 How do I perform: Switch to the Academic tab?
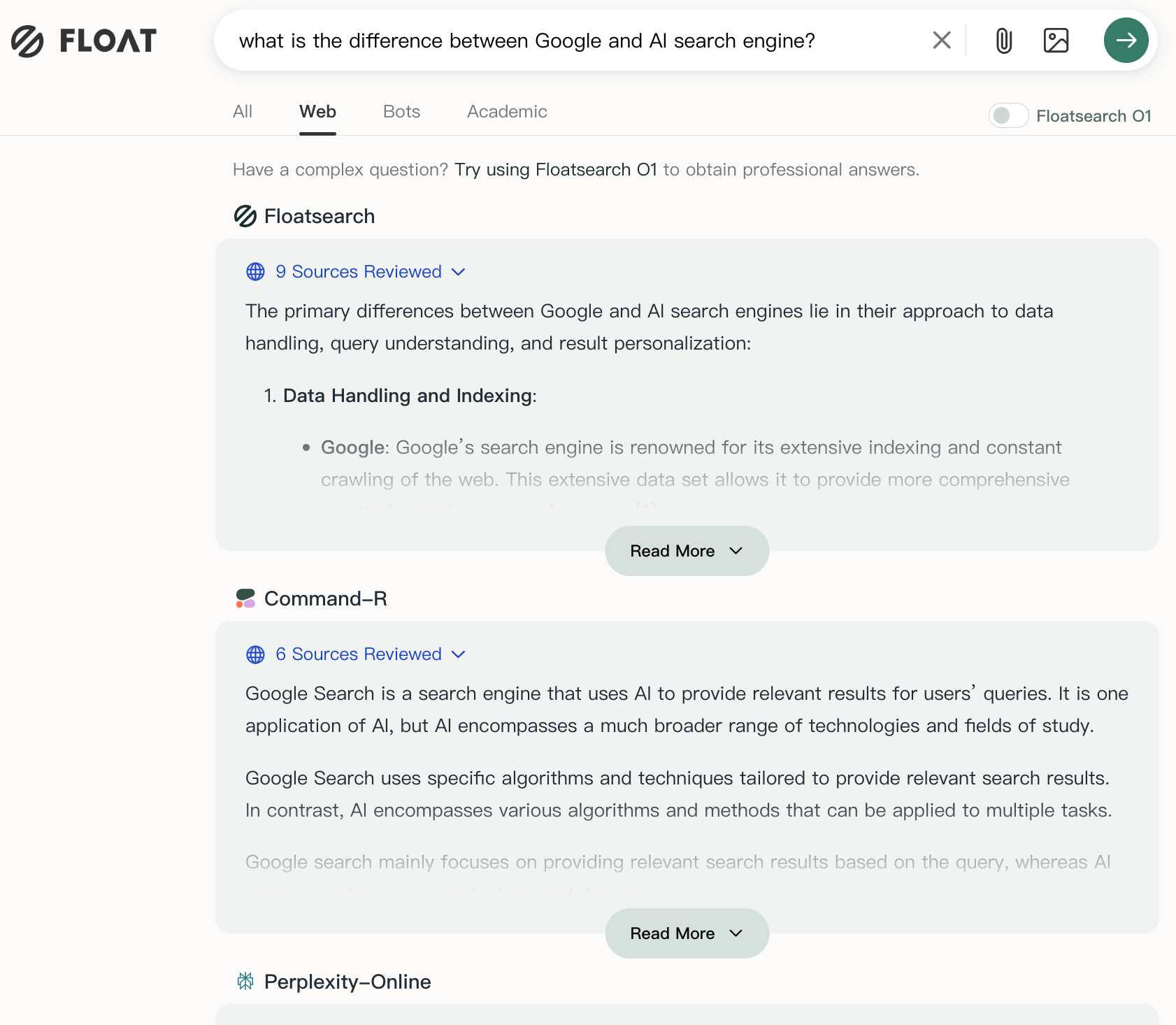pos(506,112)
